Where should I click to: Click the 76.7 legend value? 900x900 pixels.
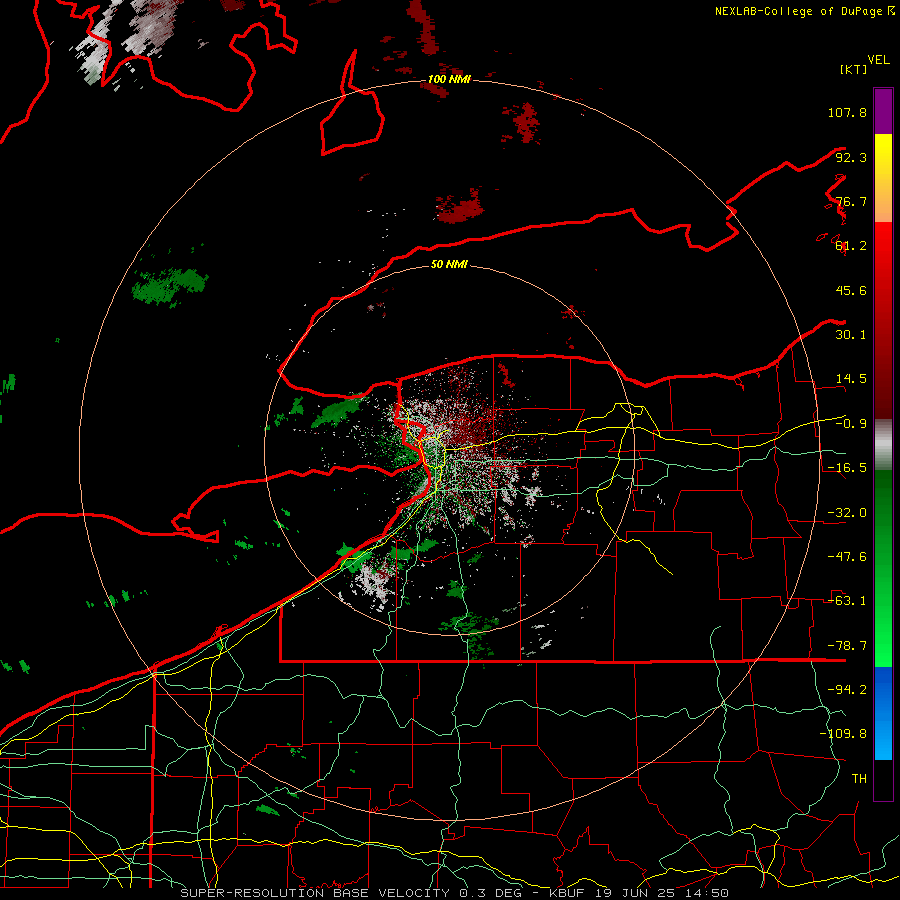click(x=851, y=201)
